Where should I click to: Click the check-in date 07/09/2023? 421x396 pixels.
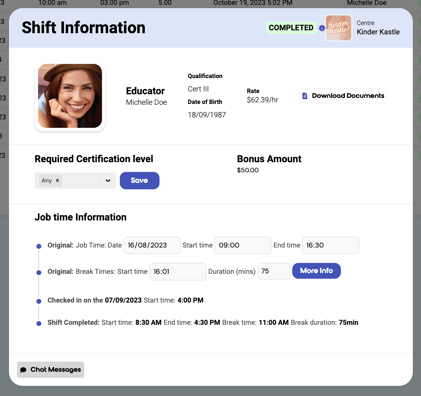point(123,300)
